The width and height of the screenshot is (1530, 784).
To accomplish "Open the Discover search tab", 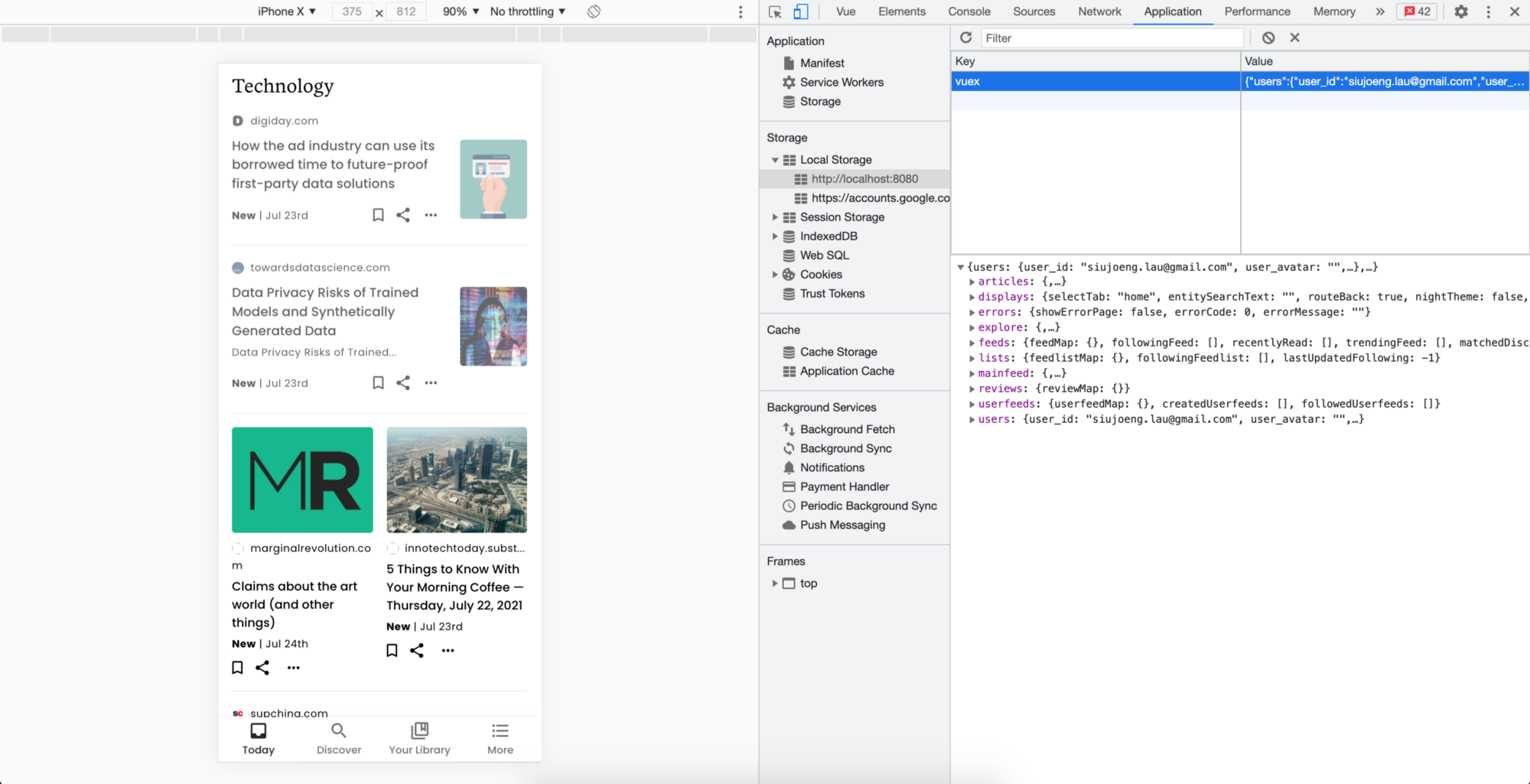I will tap(338, 739).
